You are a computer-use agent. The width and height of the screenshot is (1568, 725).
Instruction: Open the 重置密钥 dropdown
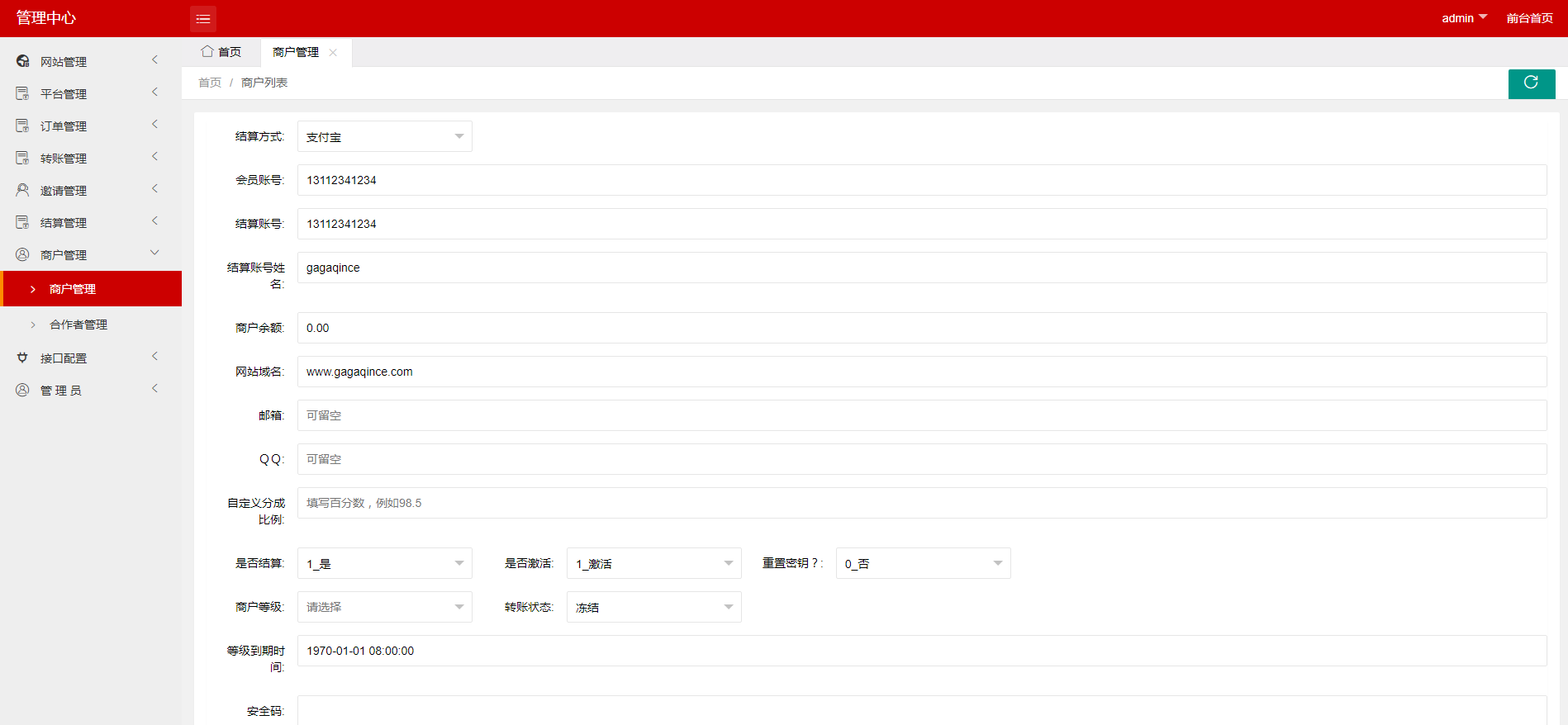coord(923,563)
